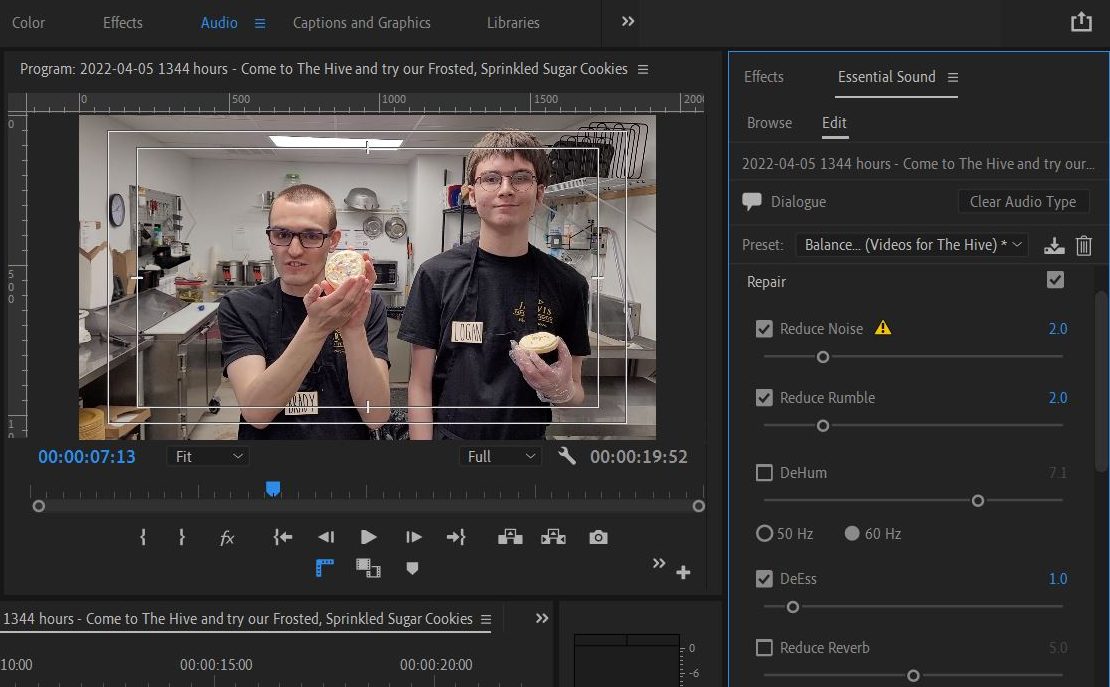This screenshot has width=1110, height=687.
Task: Click the Mark Out bracket icon
Action: [182, 538]
